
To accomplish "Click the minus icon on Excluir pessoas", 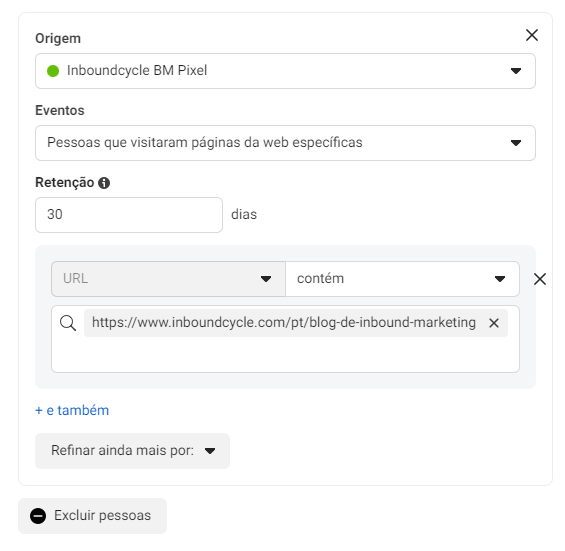I will click(38, 516).
